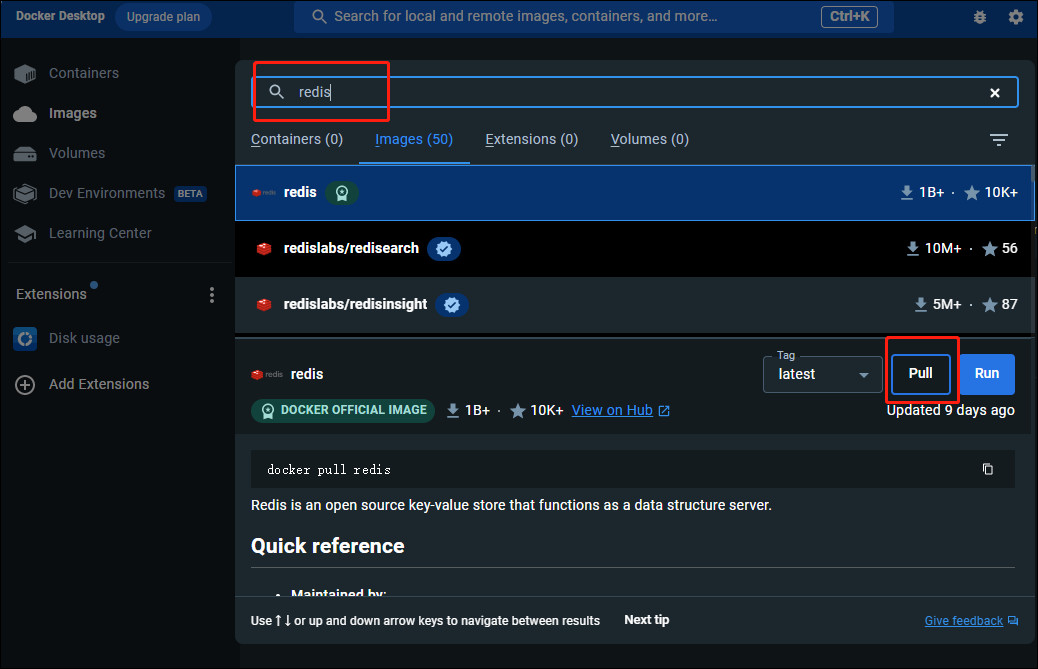
Task: Switch to the Volumes (0) tab
Action: point(649,140)
